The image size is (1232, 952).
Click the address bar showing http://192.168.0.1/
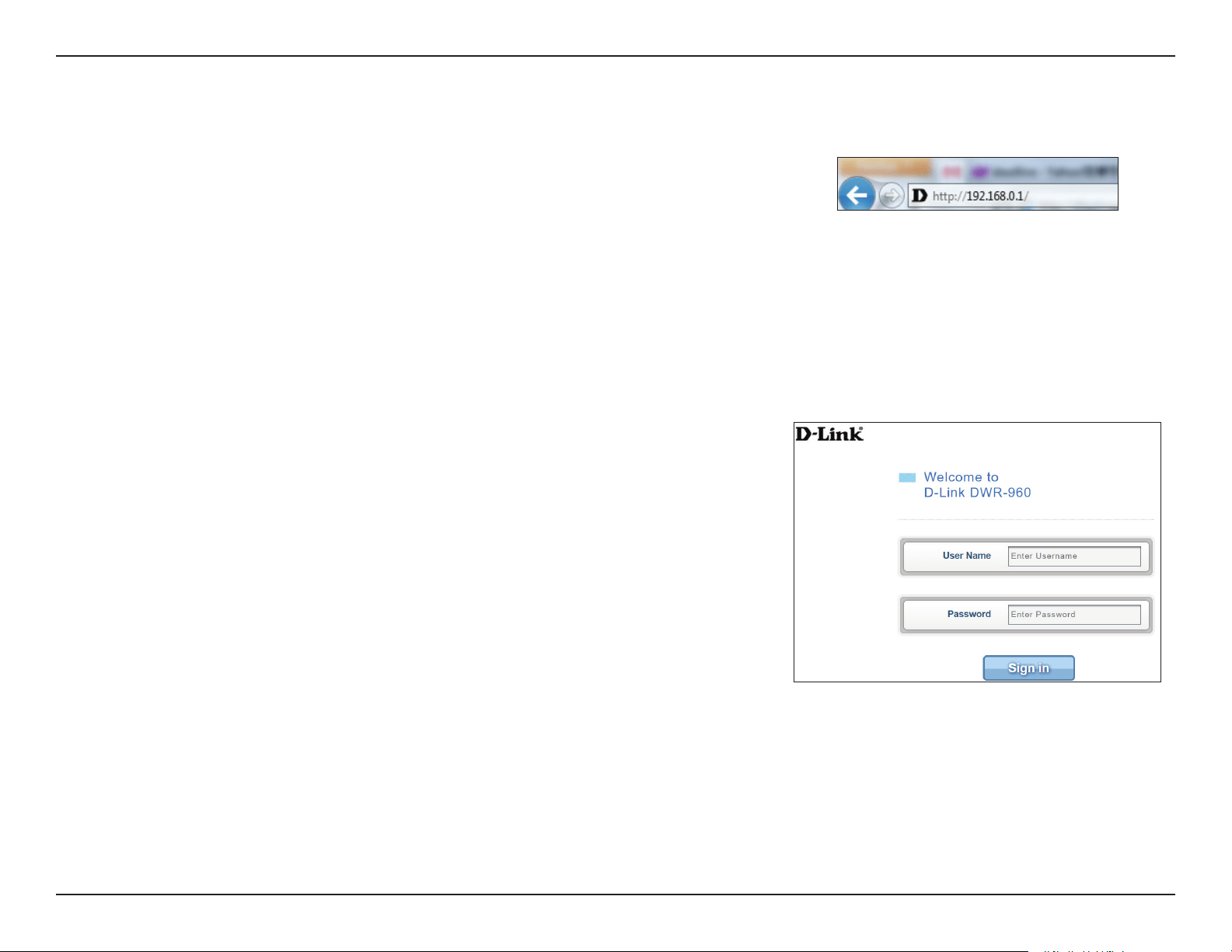[1013, 196]
